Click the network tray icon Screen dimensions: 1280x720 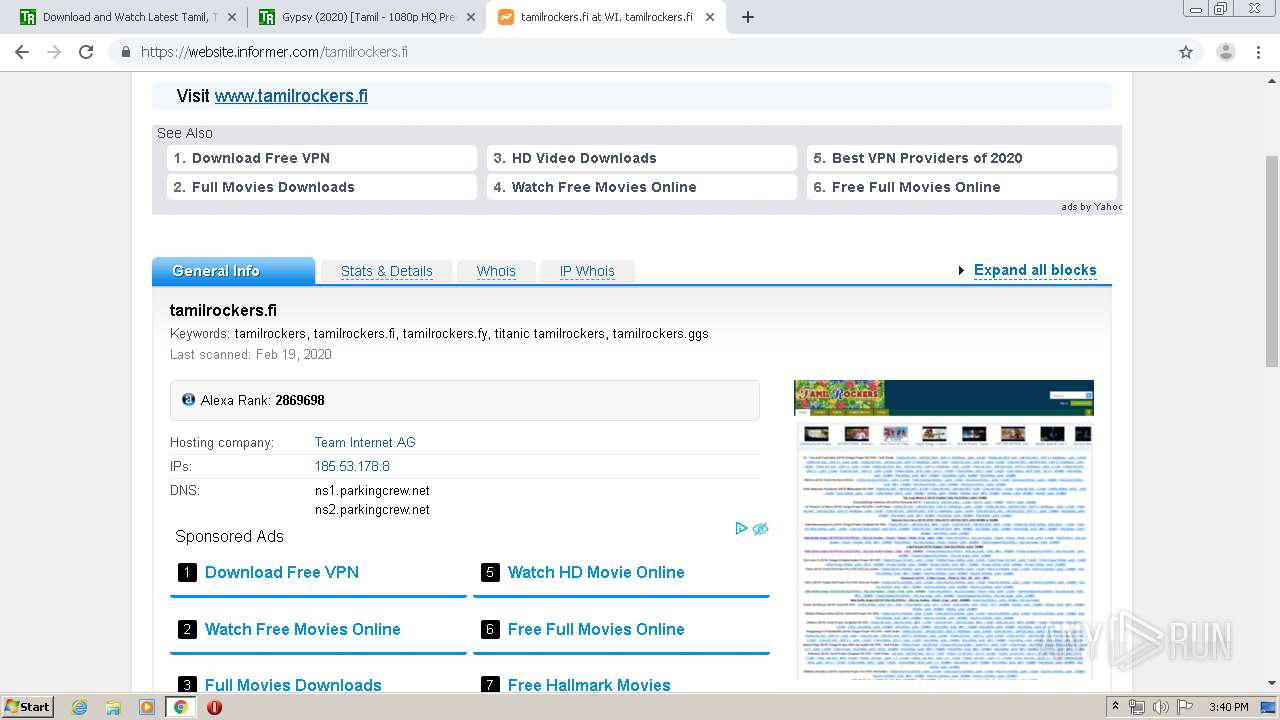[1137, 707]
